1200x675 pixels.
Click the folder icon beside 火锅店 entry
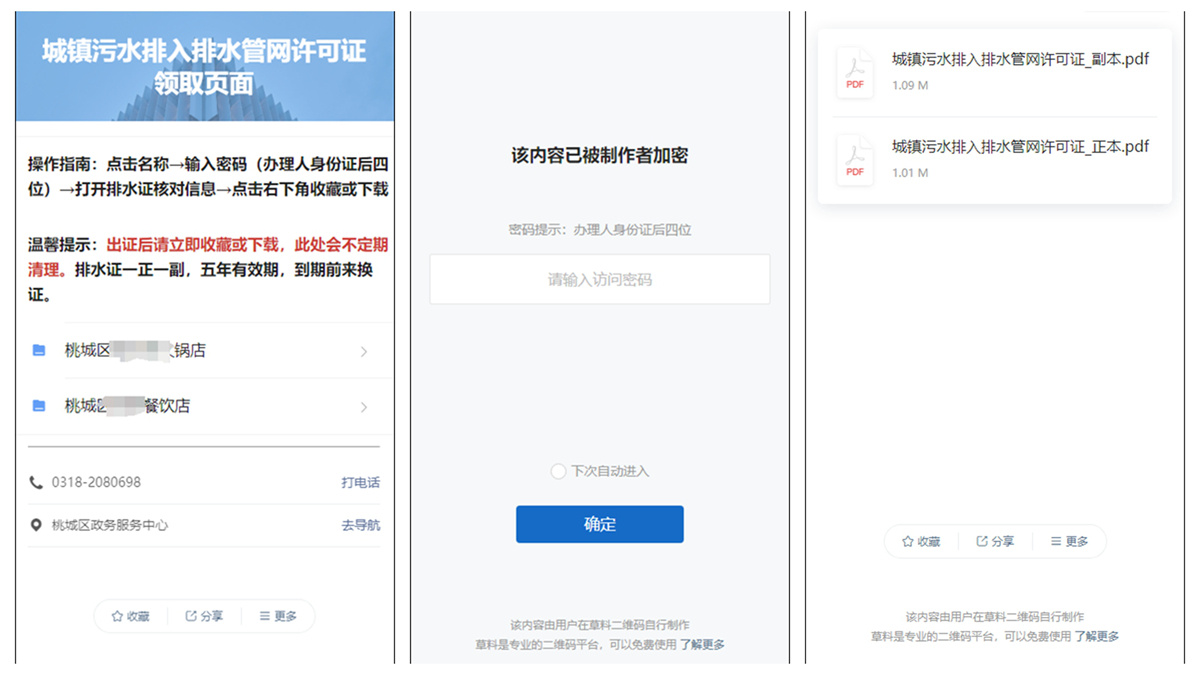(x=39, y=351)
